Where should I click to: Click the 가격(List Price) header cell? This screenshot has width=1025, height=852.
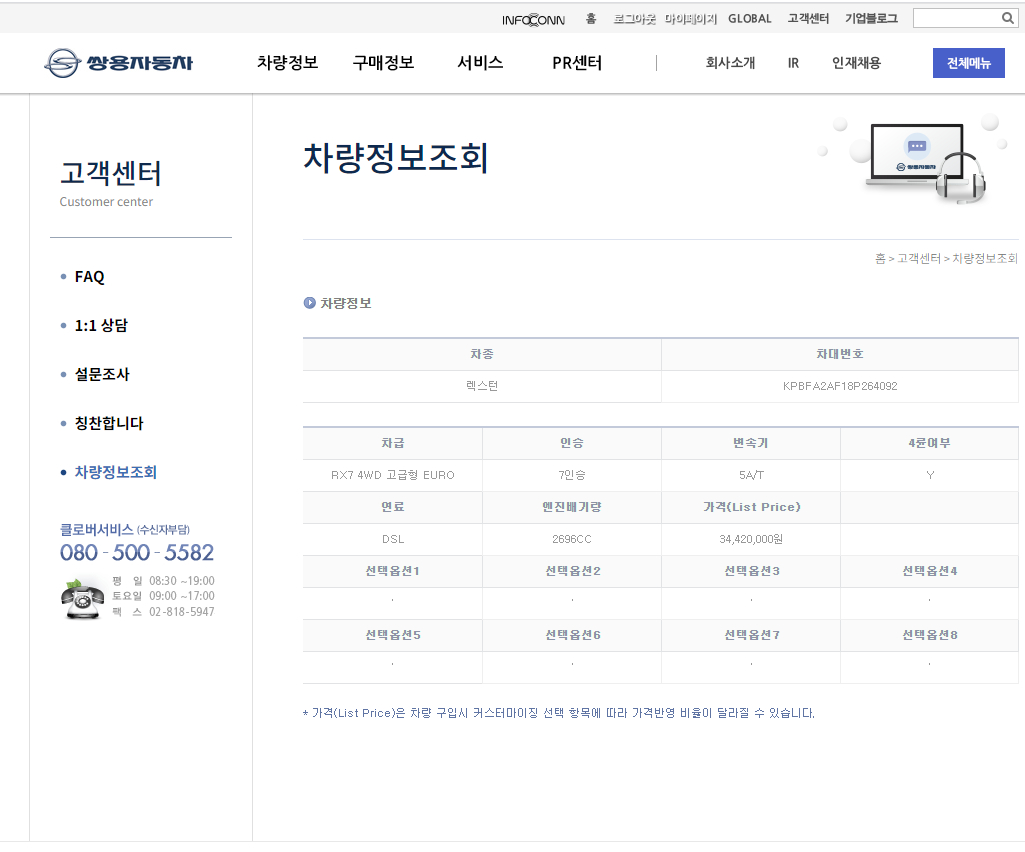[750, 507]
